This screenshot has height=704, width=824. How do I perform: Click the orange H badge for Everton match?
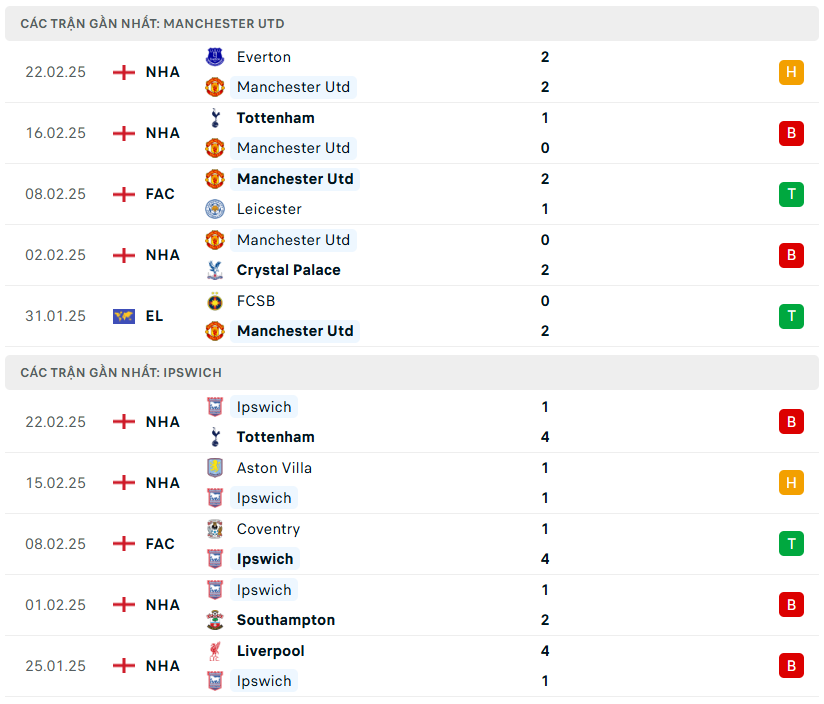pyautogui.click(x=791, y=72)
